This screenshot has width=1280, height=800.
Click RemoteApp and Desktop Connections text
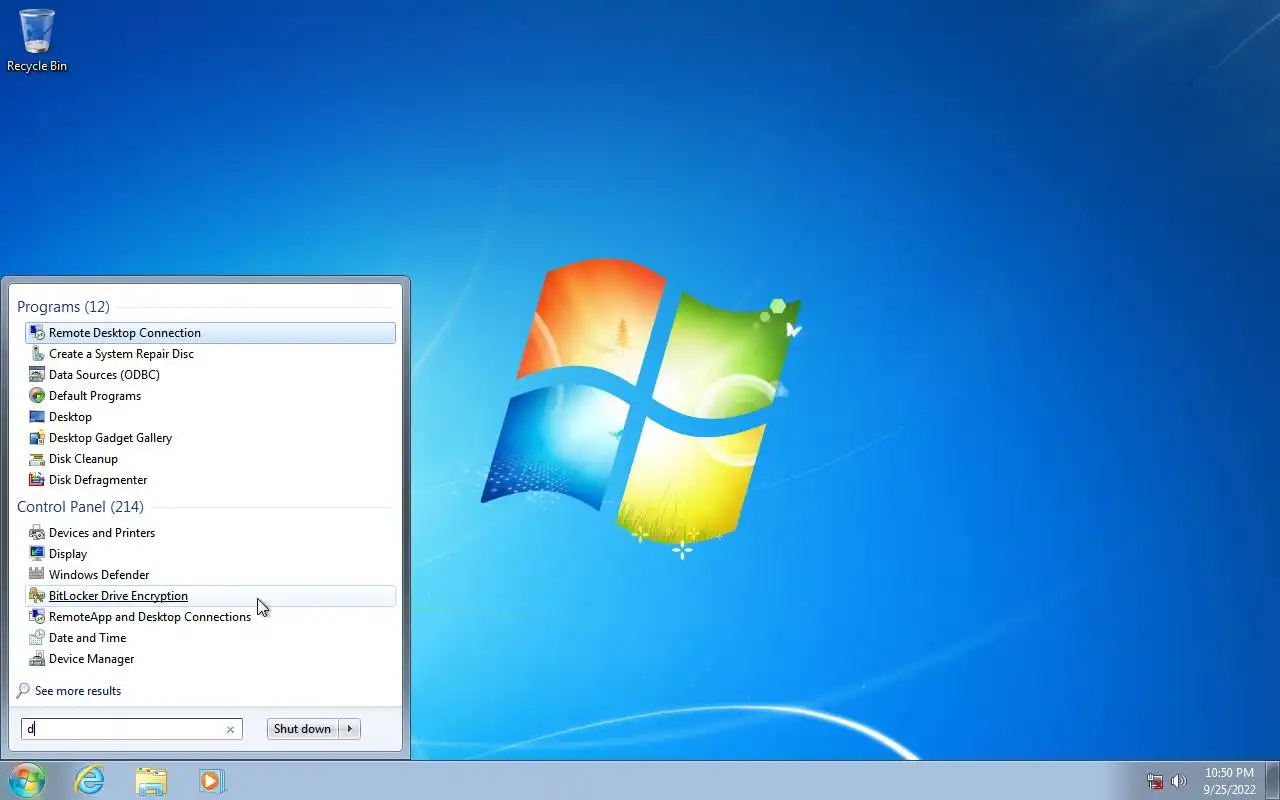pos(150,617)
